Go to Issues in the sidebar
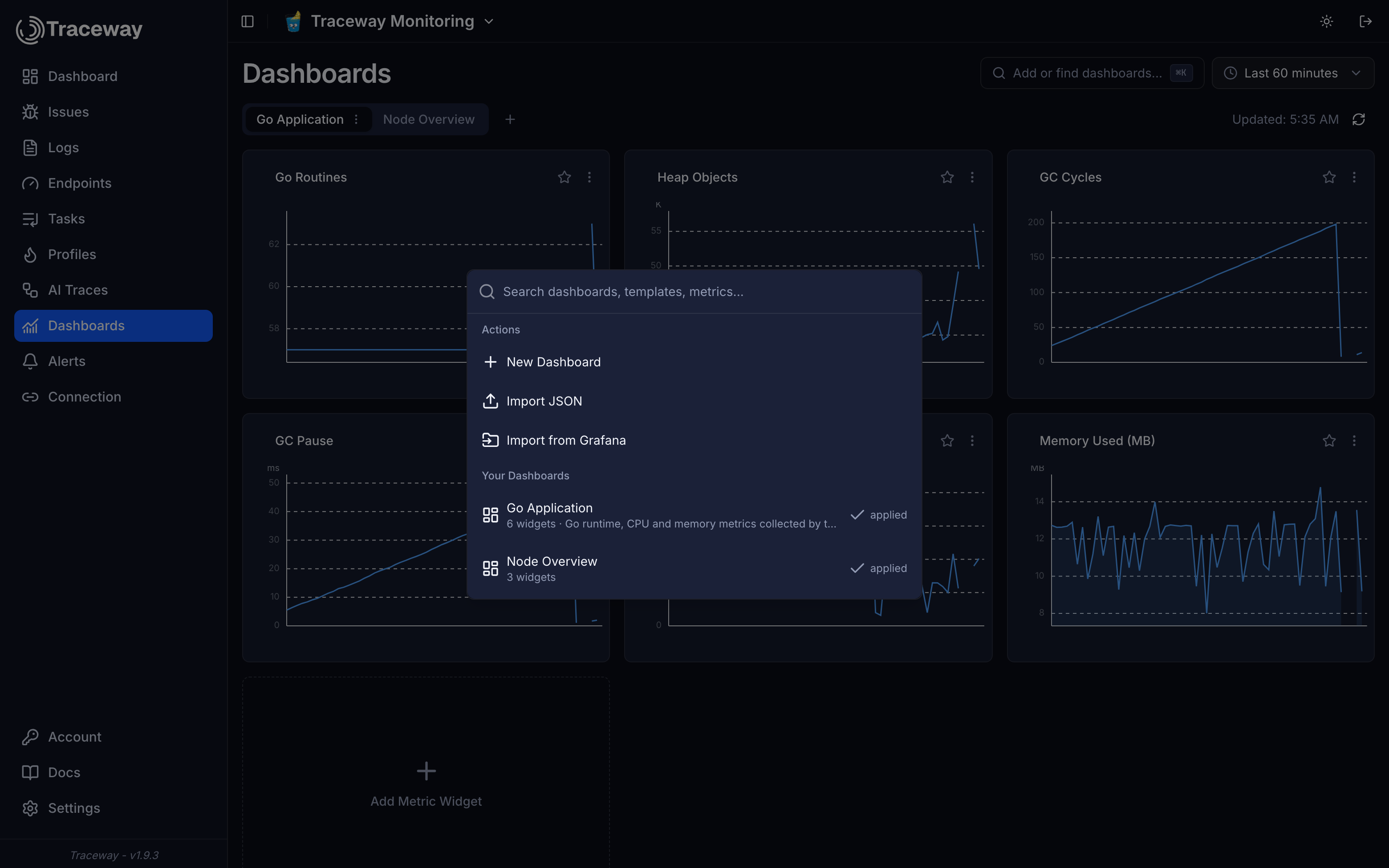1389x868 pixels. pos(114,112)
